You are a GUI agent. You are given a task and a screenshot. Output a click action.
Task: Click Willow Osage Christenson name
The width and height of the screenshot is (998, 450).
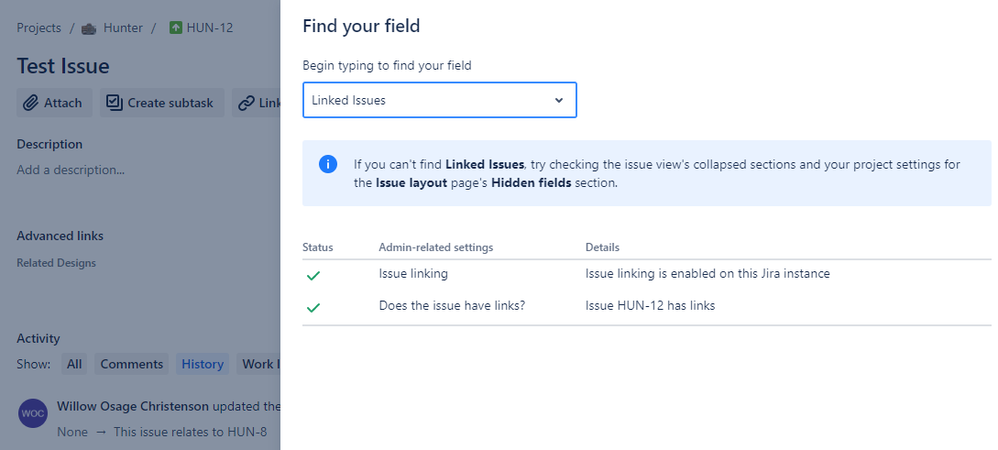pos(133,406)
